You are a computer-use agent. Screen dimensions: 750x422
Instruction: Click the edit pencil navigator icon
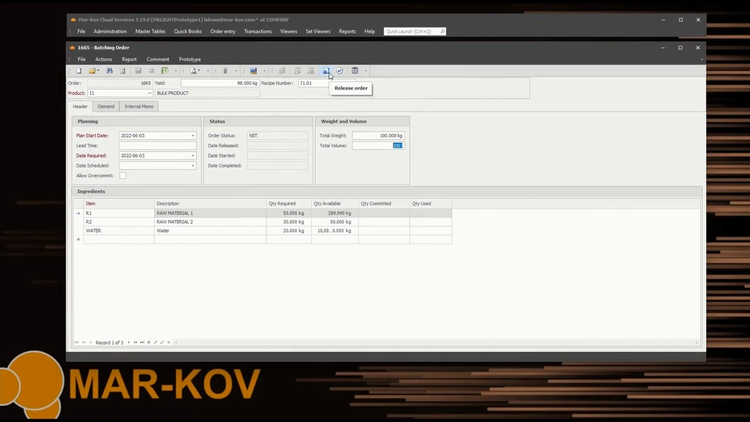[155, 343]
